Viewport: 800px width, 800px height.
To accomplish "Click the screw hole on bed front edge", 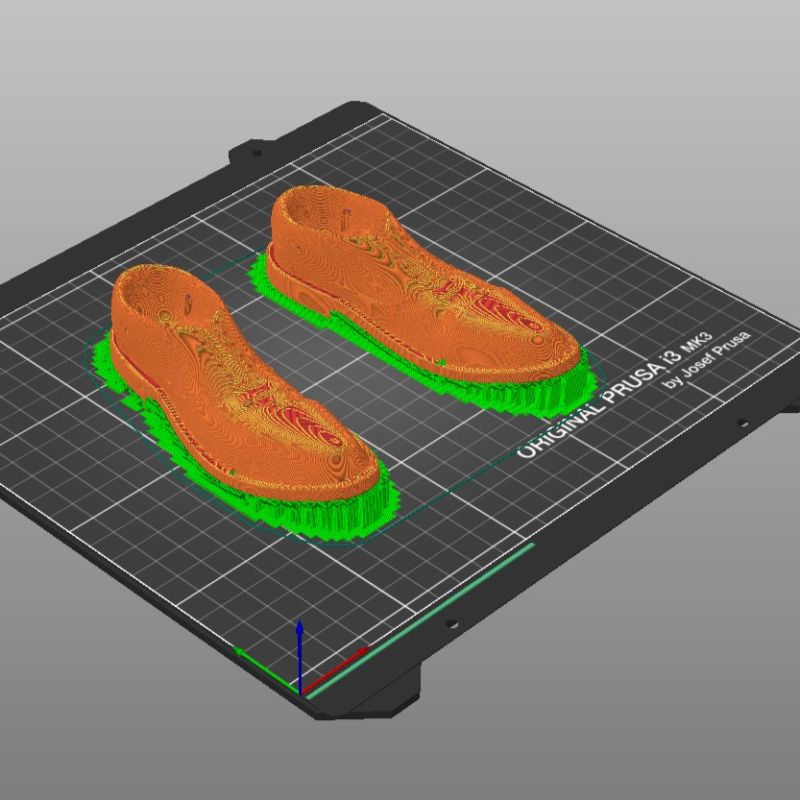I will tap(451, 625).
